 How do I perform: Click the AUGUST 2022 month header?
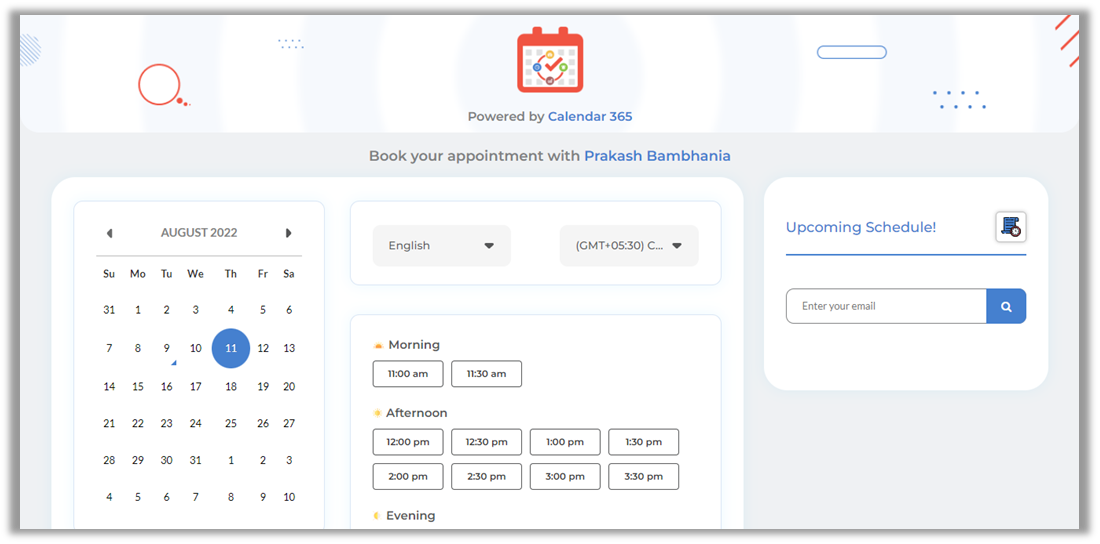[x=199, y=233]
